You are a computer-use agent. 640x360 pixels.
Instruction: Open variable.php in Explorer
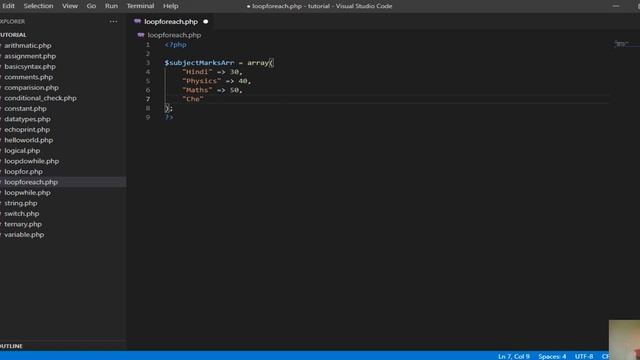(x=24, y=235)
